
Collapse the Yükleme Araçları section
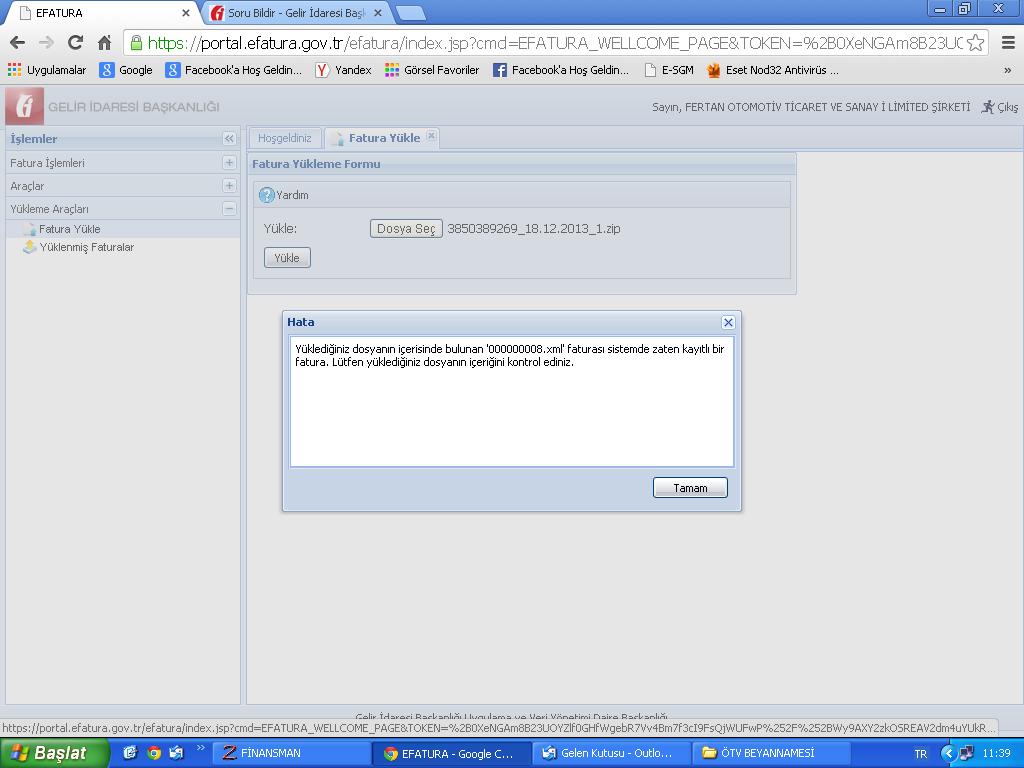pos(229,209)
